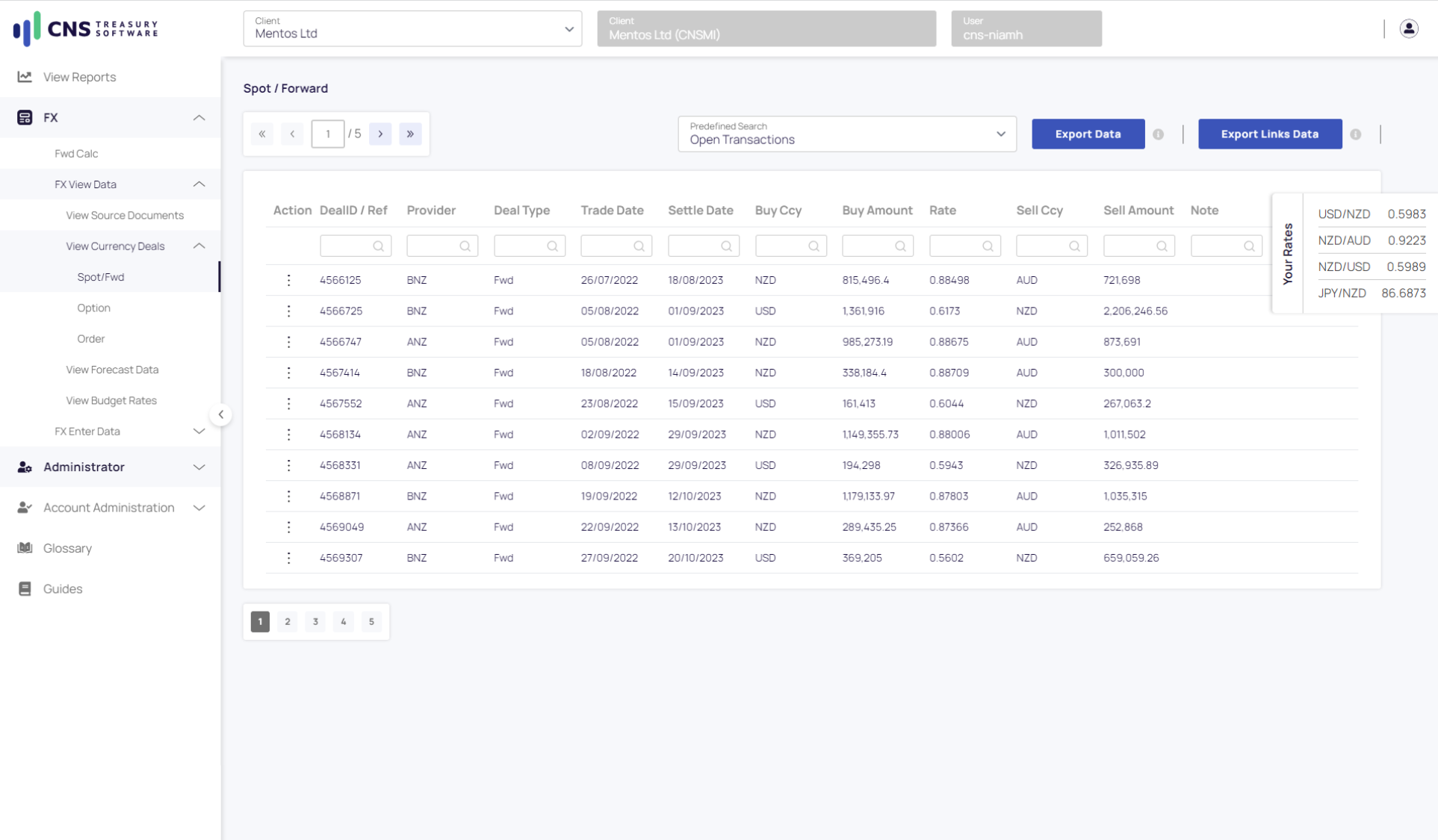Image resolution: width=1438 pixels, height=840 pixels.
Task: Select the Option item under Currency Deals
Action: click(x=93, y=308)
